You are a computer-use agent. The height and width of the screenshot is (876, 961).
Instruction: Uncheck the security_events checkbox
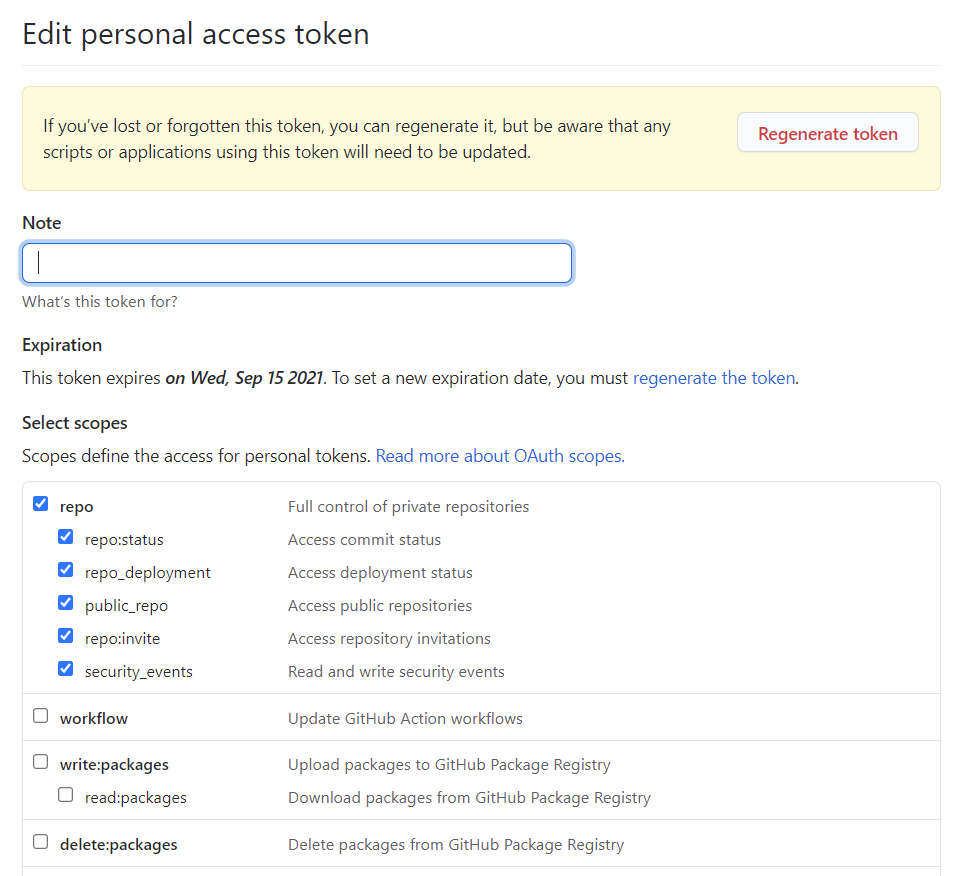tap(66, 669)
